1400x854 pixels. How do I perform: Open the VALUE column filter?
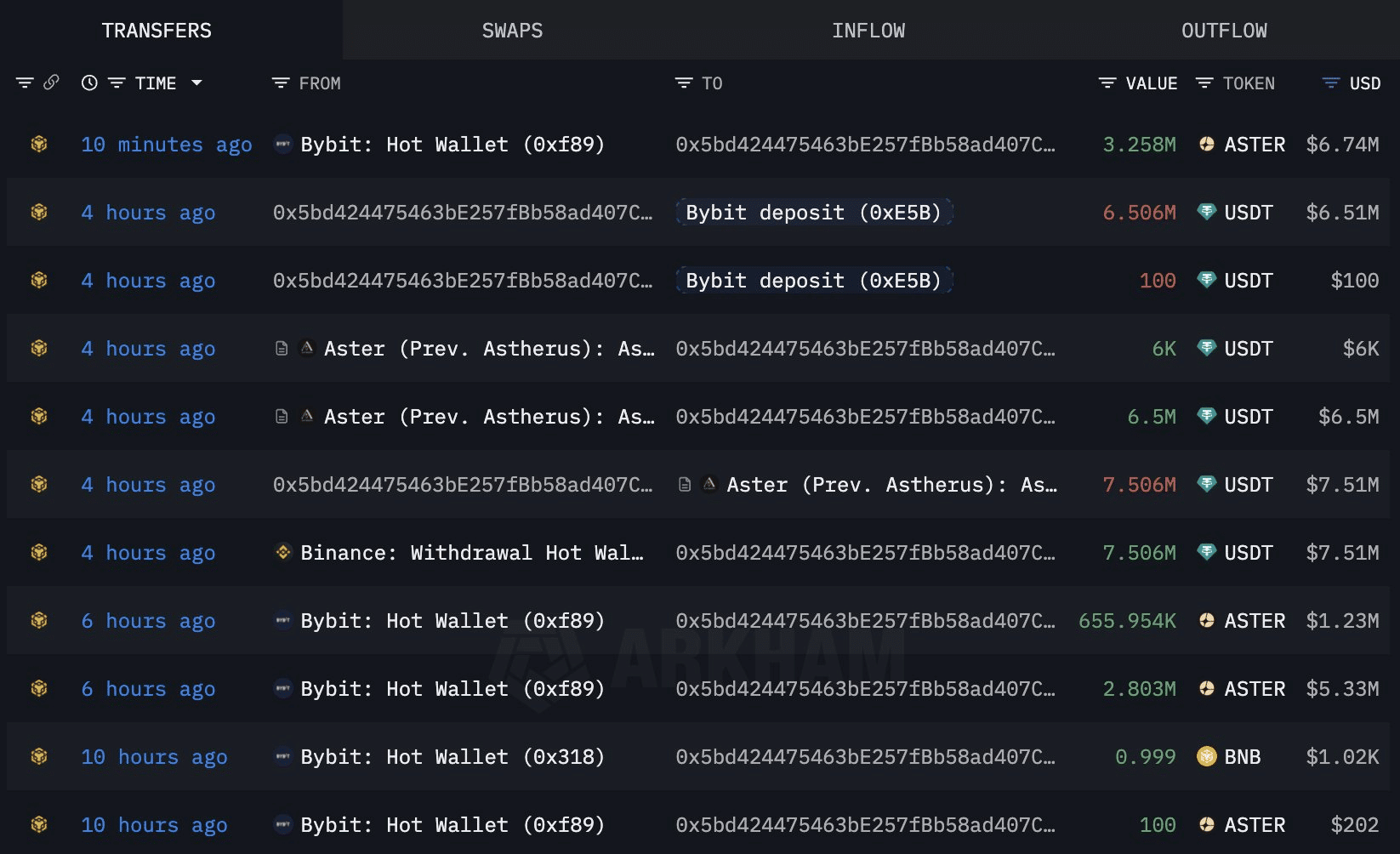pyautogui.click(x=1107, y=83)
